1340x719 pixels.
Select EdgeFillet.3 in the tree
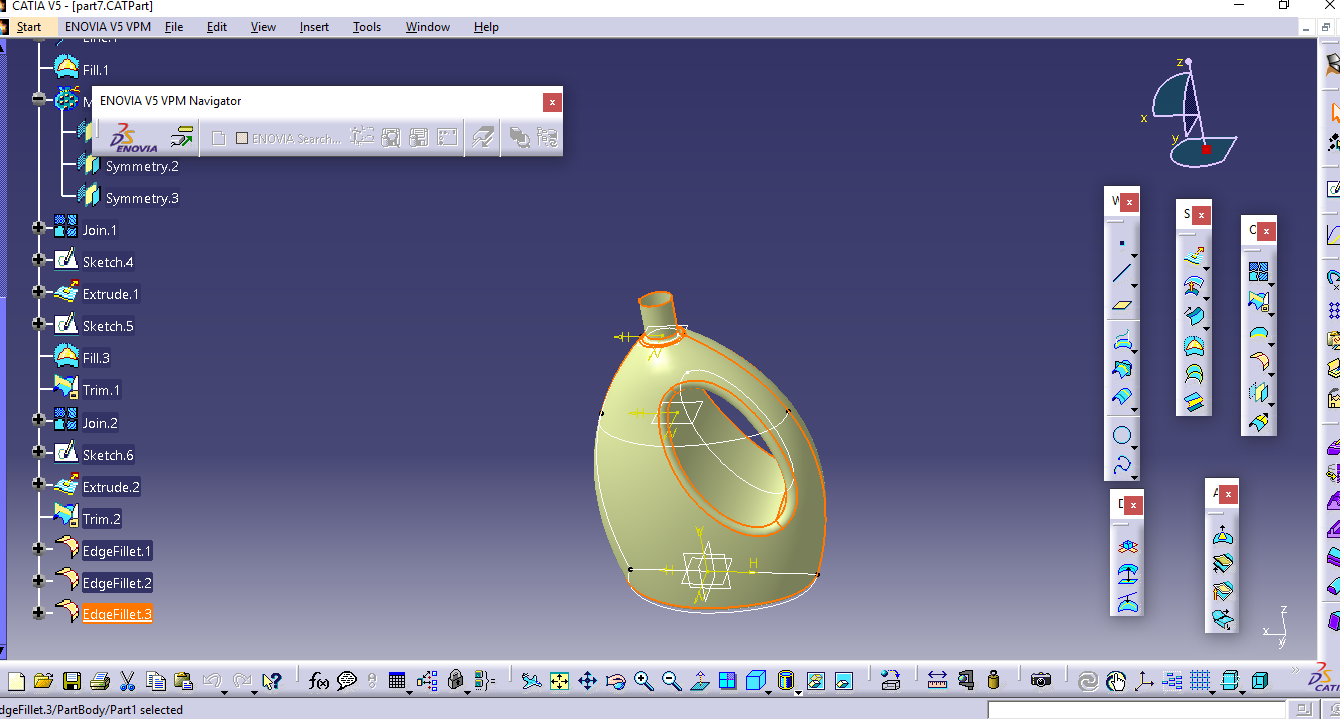coord(117,614)
